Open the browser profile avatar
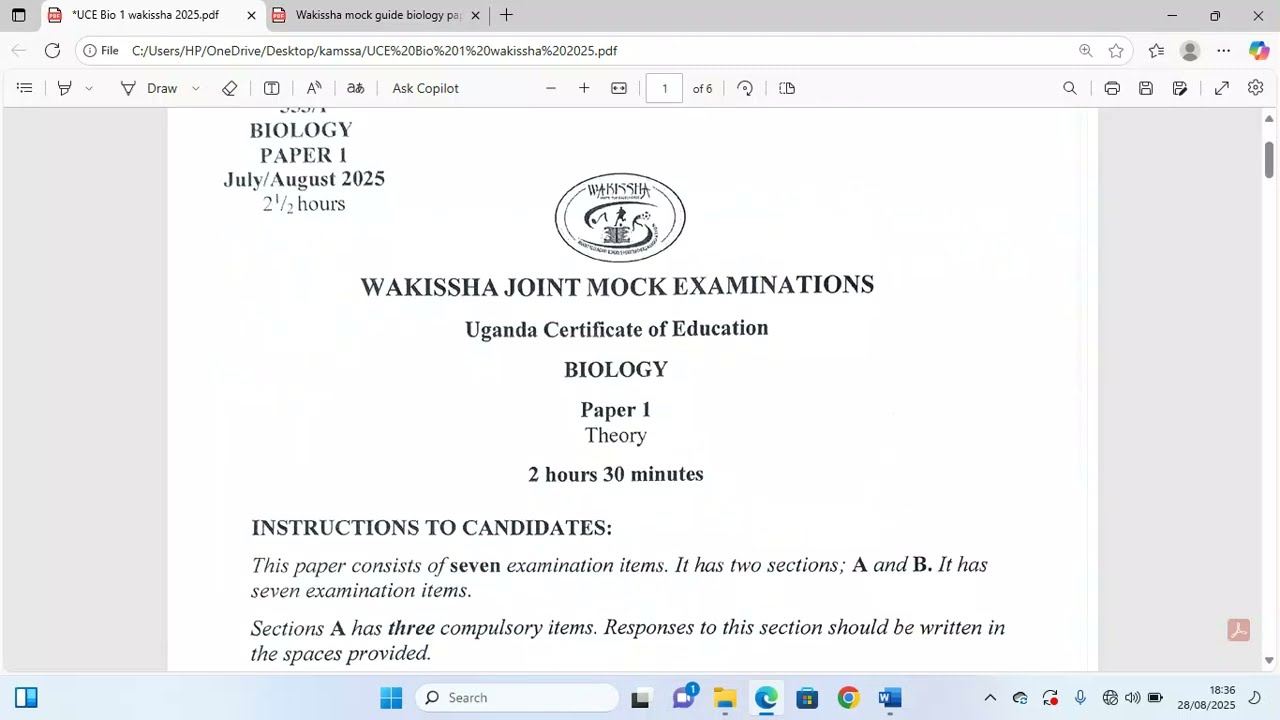The width and height of the screenshot is (1280, 720). point(1190,51)
